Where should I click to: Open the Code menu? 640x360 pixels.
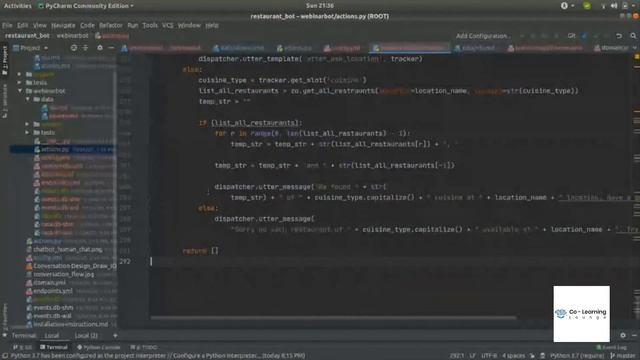click(87, 25)
